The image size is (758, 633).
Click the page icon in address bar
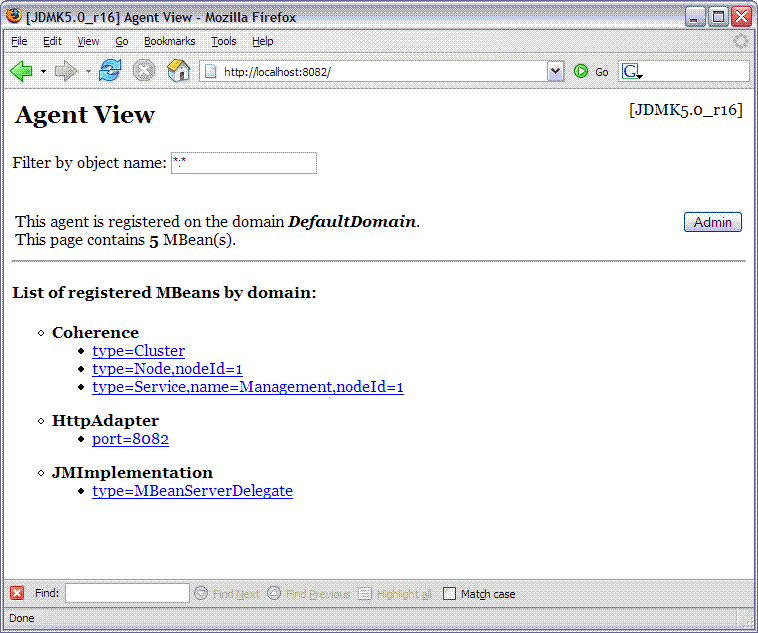coord(210,72)
